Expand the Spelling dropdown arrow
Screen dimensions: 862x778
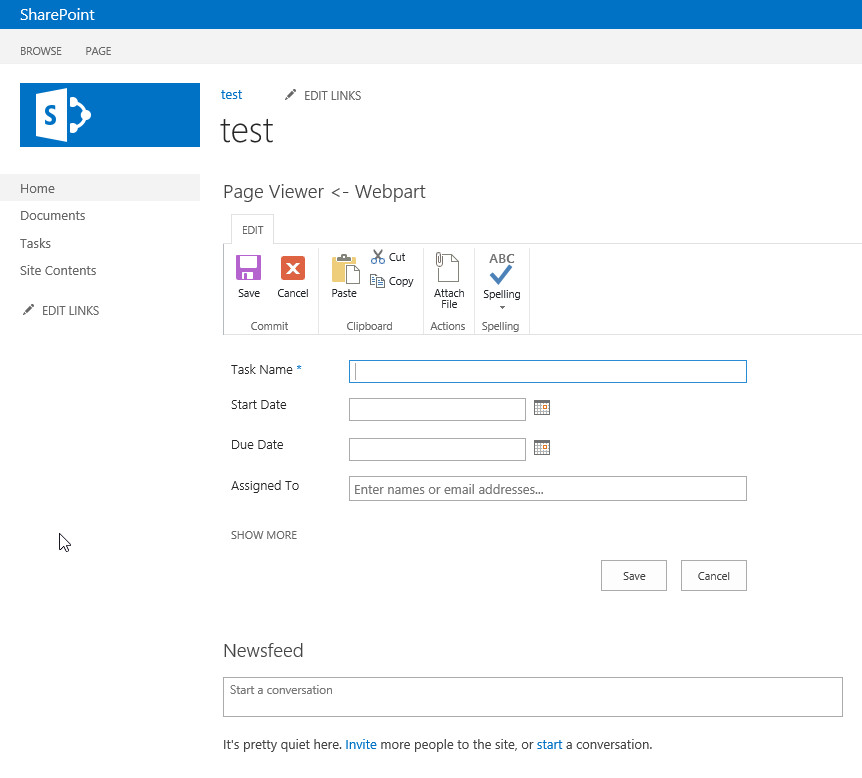(x=502, y=307)
